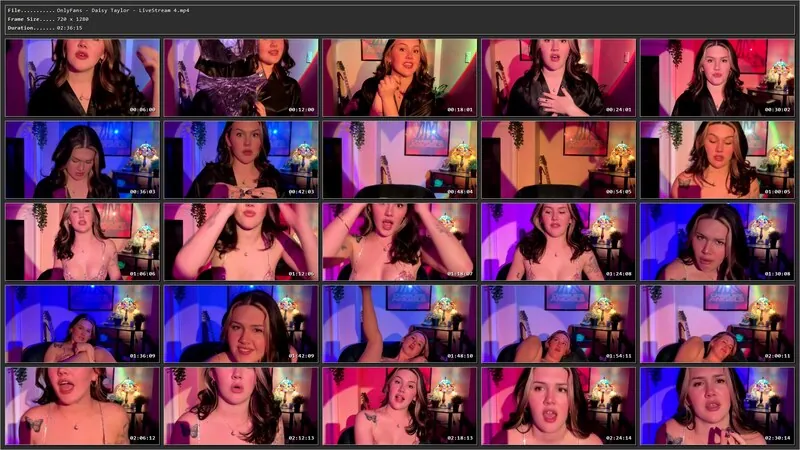Choose the frame labeled 00:24:01
Image resolution: width=800 pixels, height=450 pixels.
[558, 78]
